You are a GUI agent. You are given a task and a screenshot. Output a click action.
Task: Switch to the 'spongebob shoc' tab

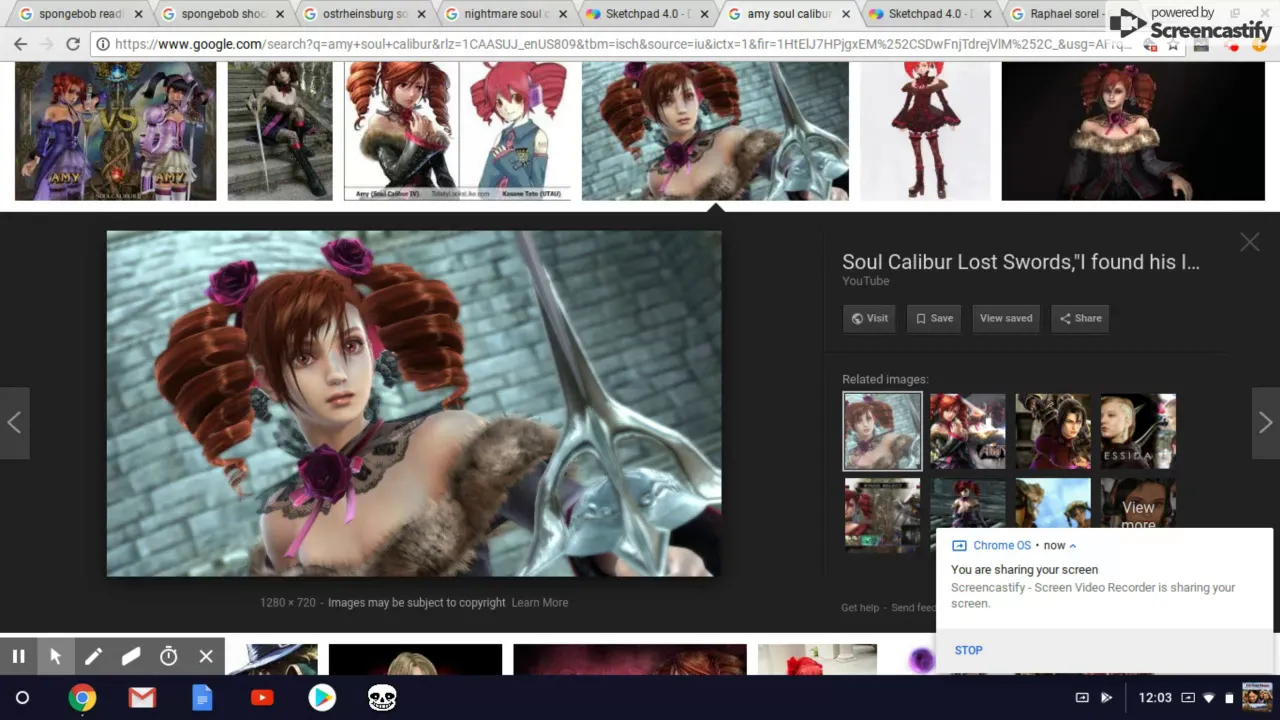click(x=224, y=14)
